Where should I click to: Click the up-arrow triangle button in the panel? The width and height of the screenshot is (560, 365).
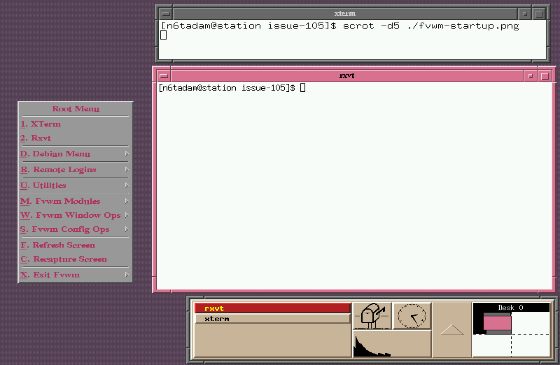(x=452, y=330)
